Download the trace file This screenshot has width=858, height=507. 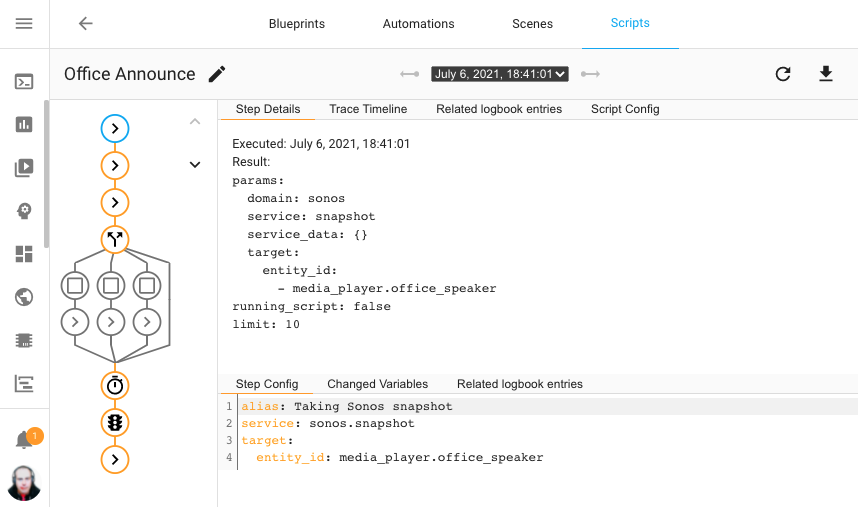tap(826, 74)
